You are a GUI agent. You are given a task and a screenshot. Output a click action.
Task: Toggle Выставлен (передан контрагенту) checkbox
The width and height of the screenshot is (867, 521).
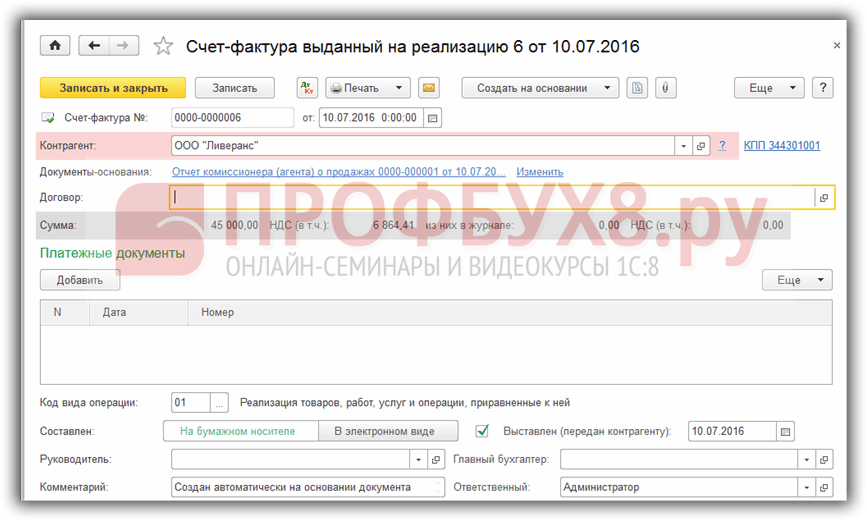pyautogui.click(x=482, y=431)
